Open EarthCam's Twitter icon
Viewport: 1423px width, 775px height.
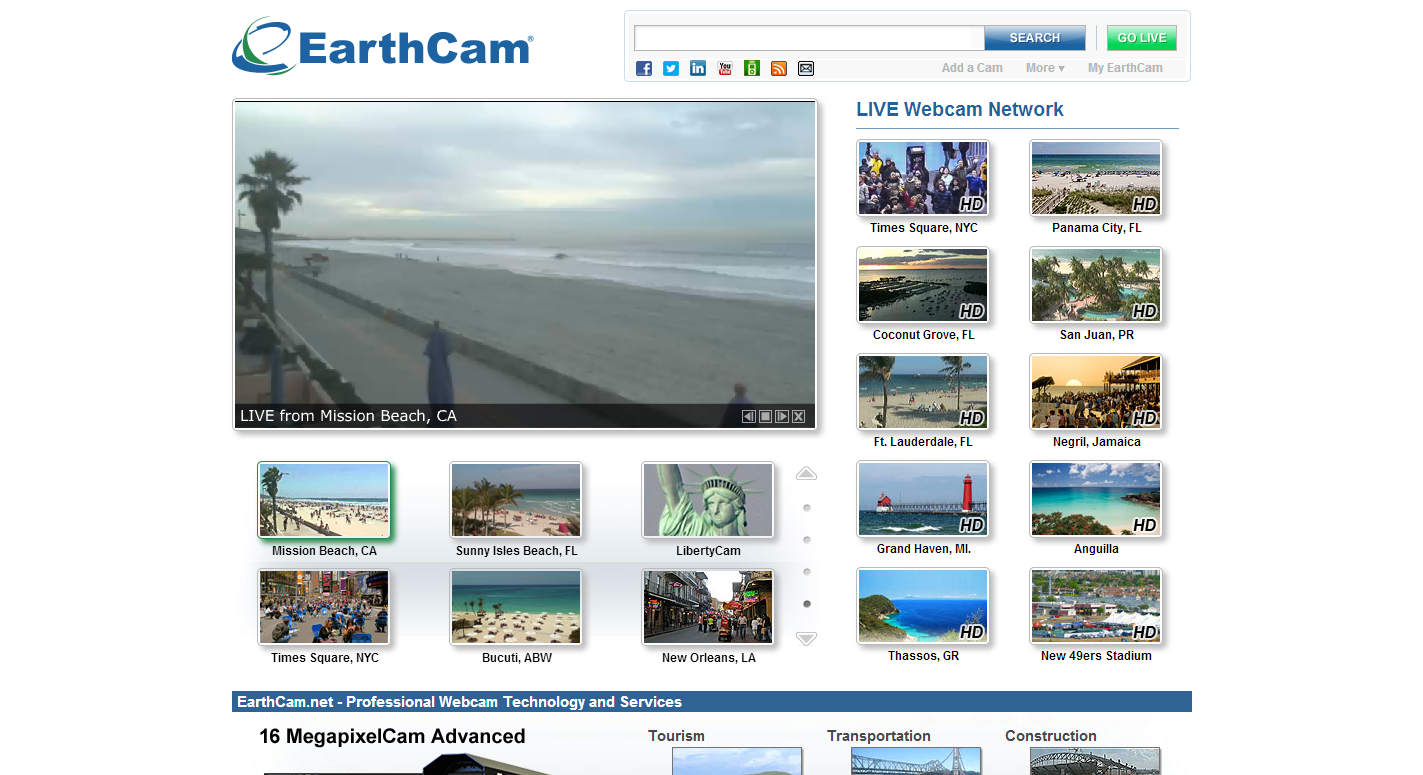[x=671, y=68]
